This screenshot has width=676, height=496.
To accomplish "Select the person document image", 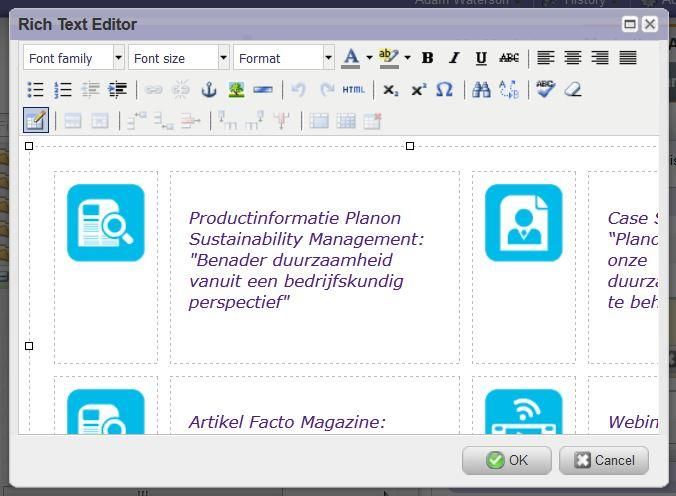I will pyautogui.click(x=523, y=223).
